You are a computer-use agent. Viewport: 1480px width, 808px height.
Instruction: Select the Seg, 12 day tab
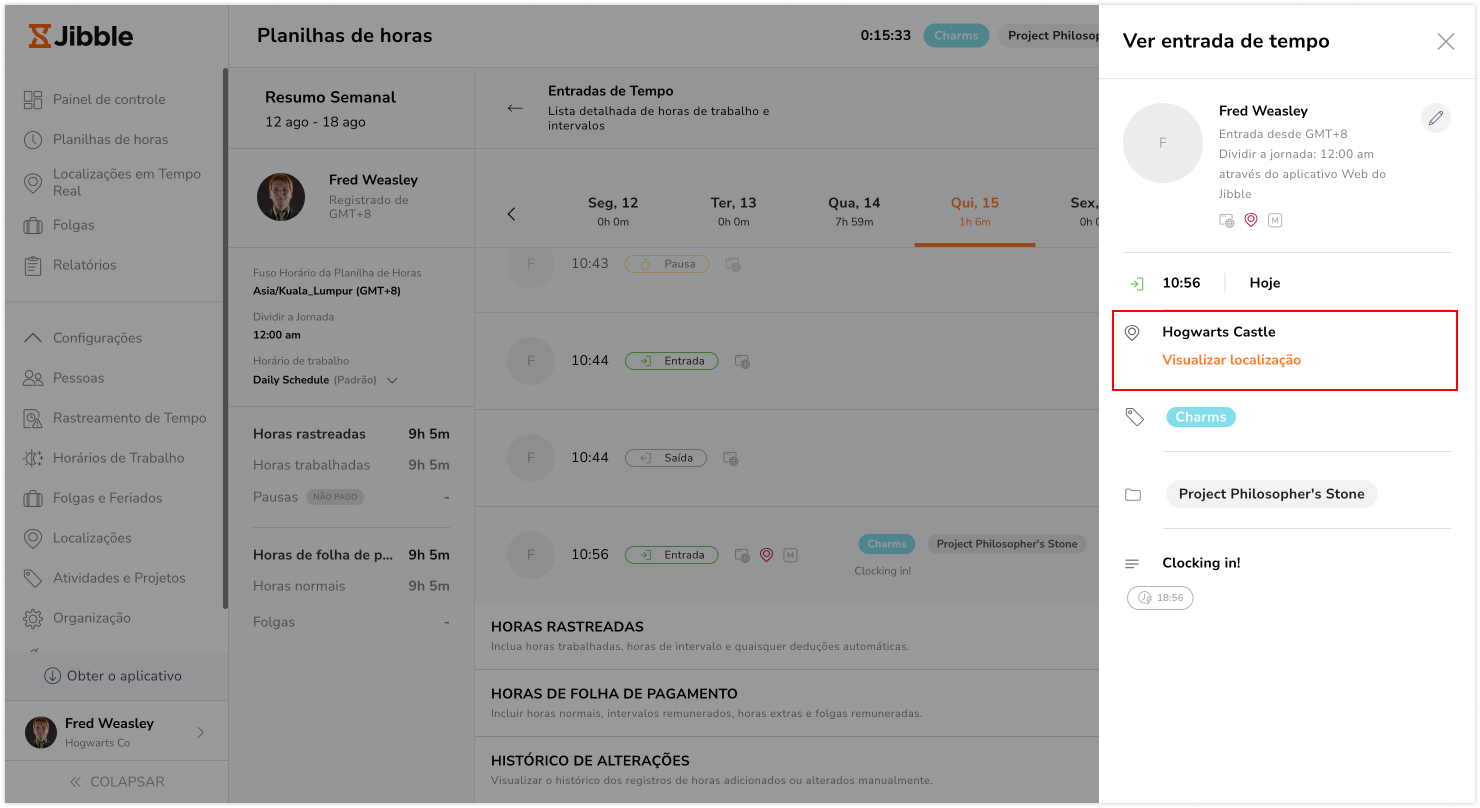(x=612, y=210)
